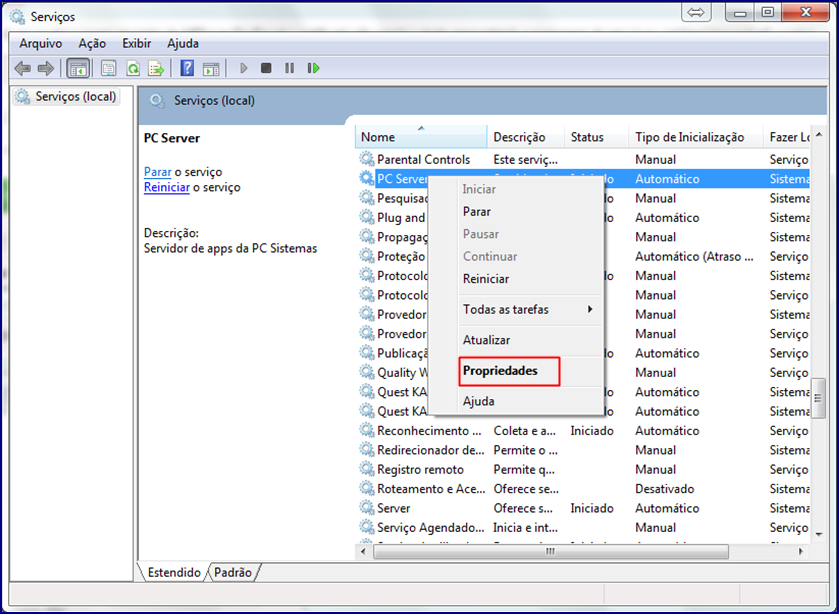
Task: Toggle Show/Hide Console Tree toolbar icon
Action: click(77, 68)
